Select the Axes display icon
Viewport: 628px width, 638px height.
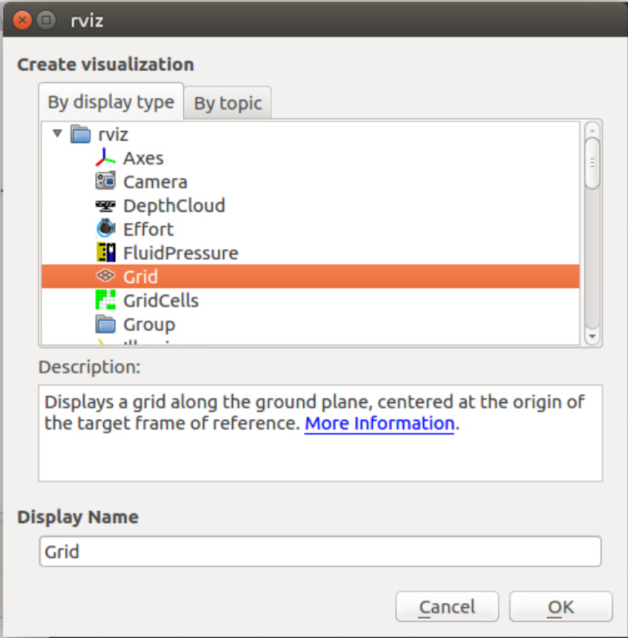coord(105,158)
